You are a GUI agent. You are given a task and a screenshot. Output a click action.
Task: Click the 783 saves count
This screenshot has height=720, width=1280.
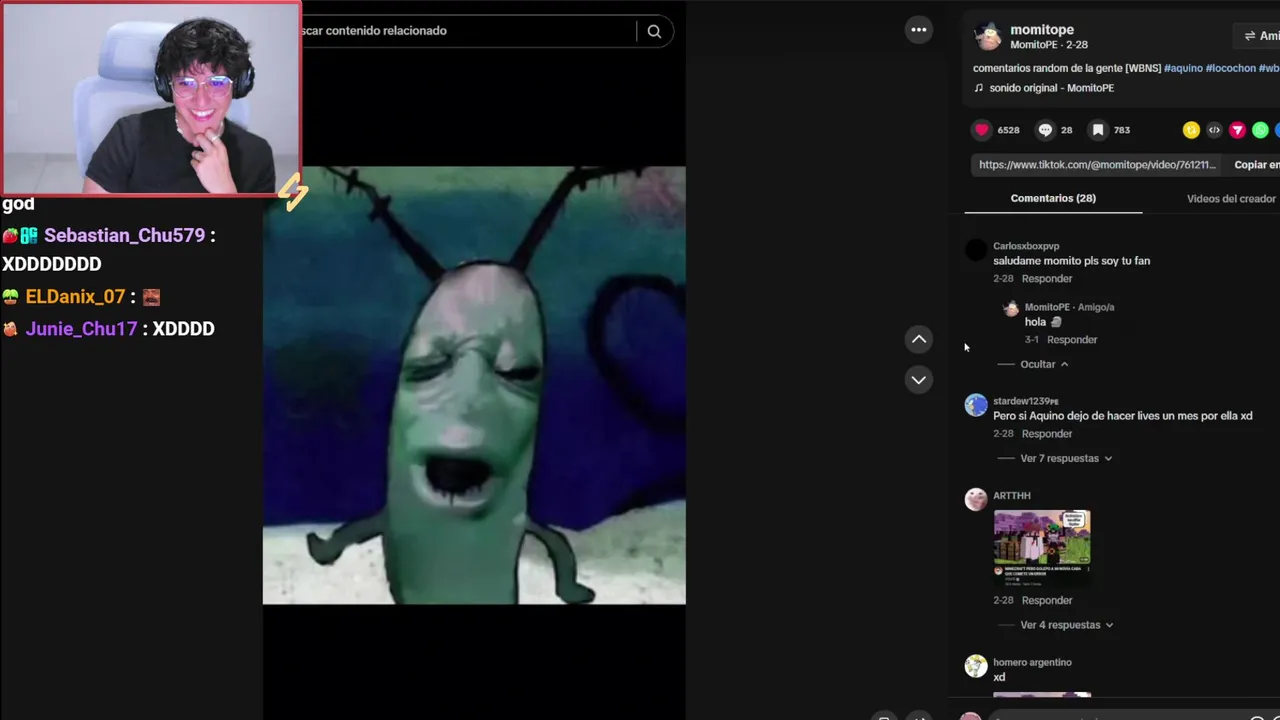coord(1122,130)
